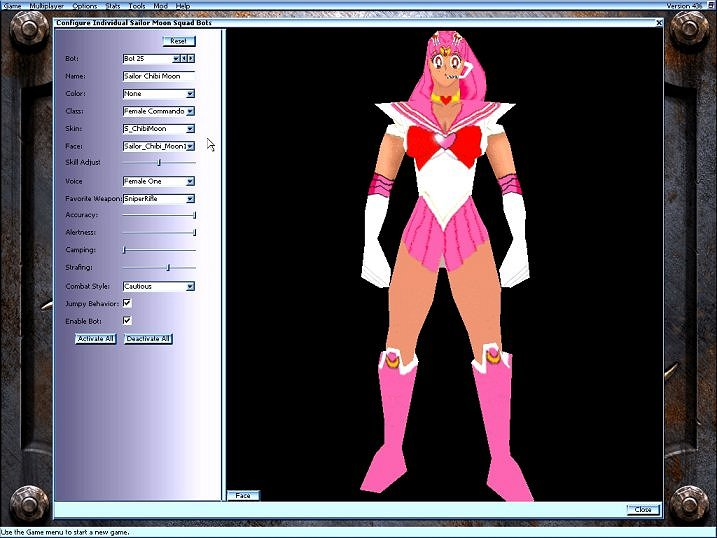Click the 'Enable Bot:' label
717x538 pixels.
click(83, 321)
